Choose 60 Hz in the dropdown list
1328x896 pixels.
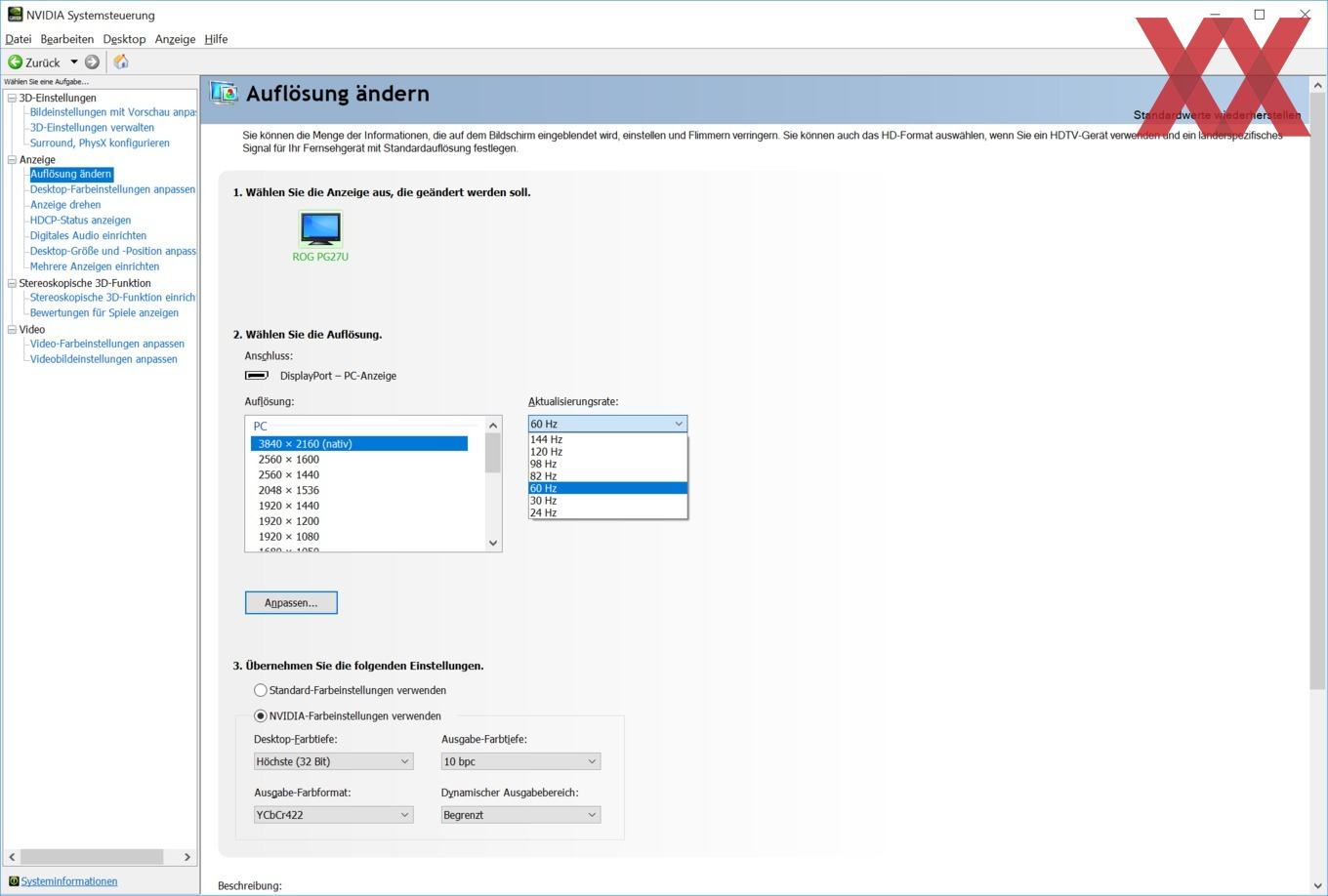coord(607,488)
